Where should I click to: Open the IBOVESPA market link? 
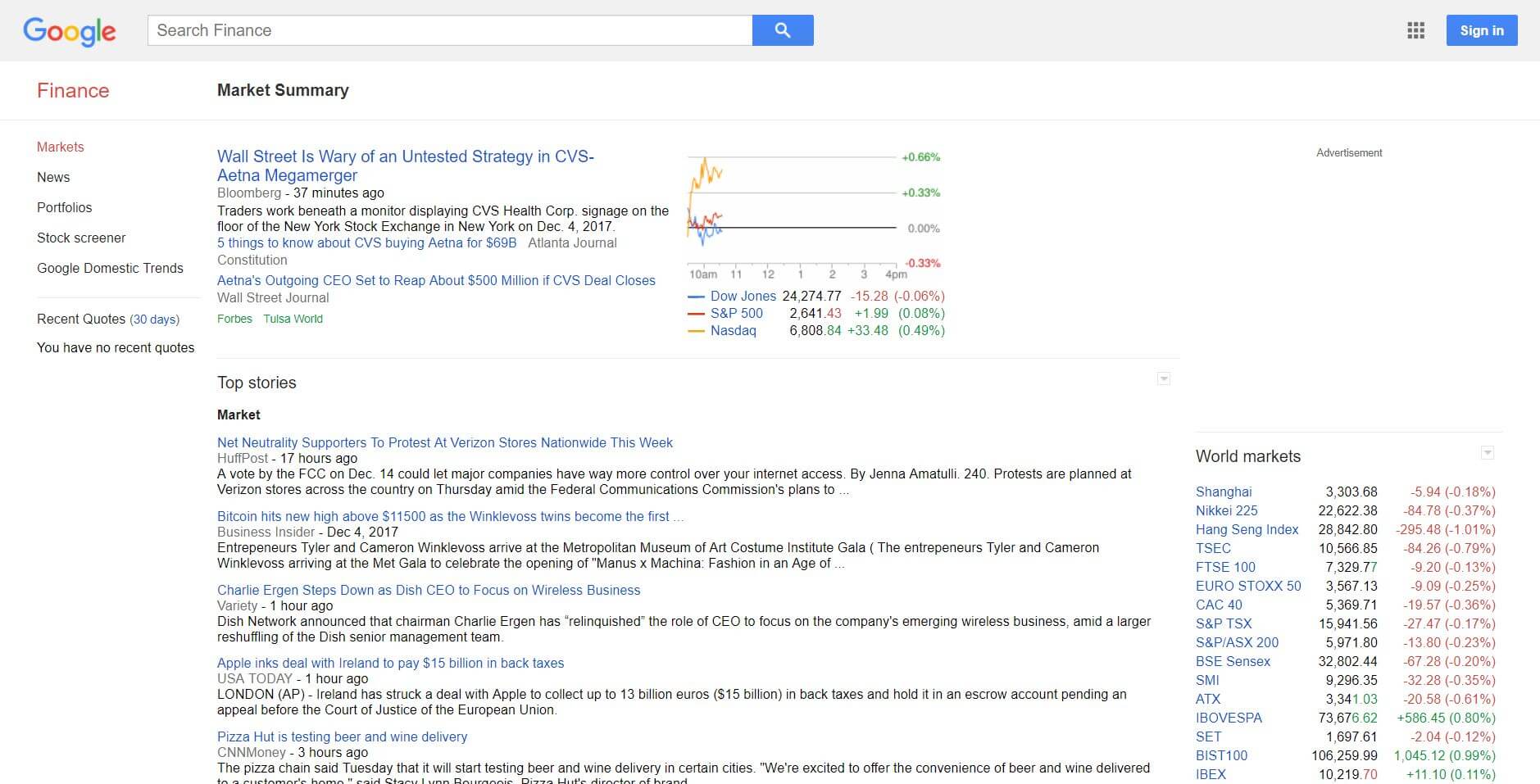tap(1229, 718)
